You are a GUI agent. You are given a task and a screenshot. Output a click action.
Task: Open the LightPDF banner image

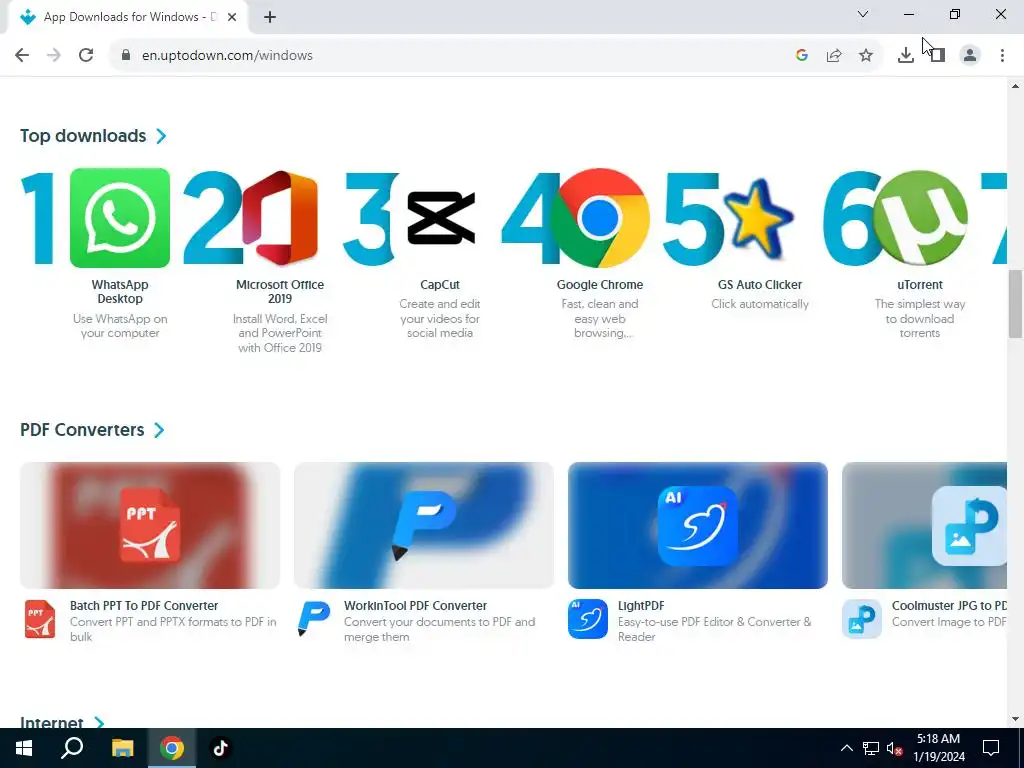[x=697, y=525]
